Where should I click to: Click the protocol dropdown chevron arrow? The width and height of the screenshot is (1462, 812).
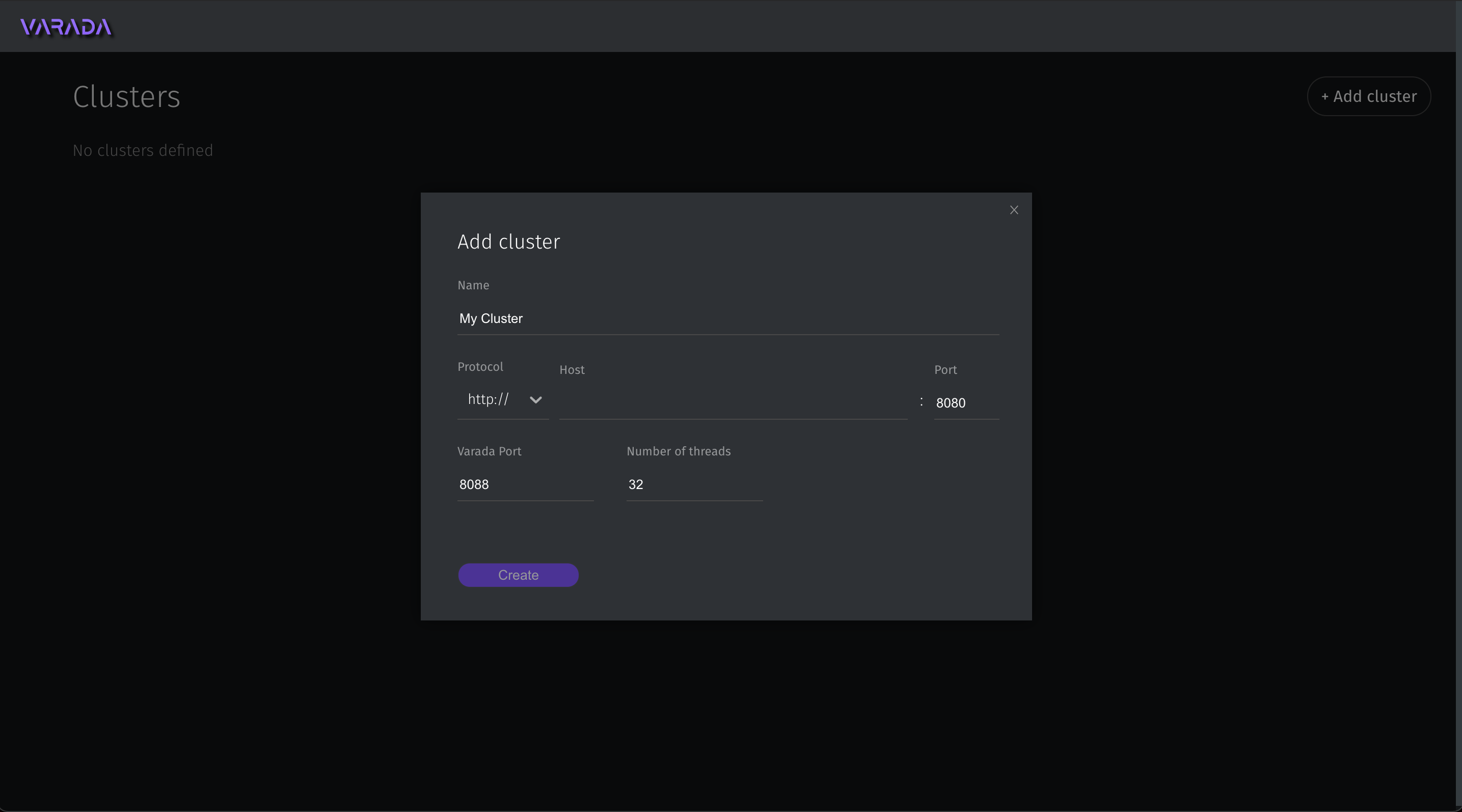tap(535, 400)
